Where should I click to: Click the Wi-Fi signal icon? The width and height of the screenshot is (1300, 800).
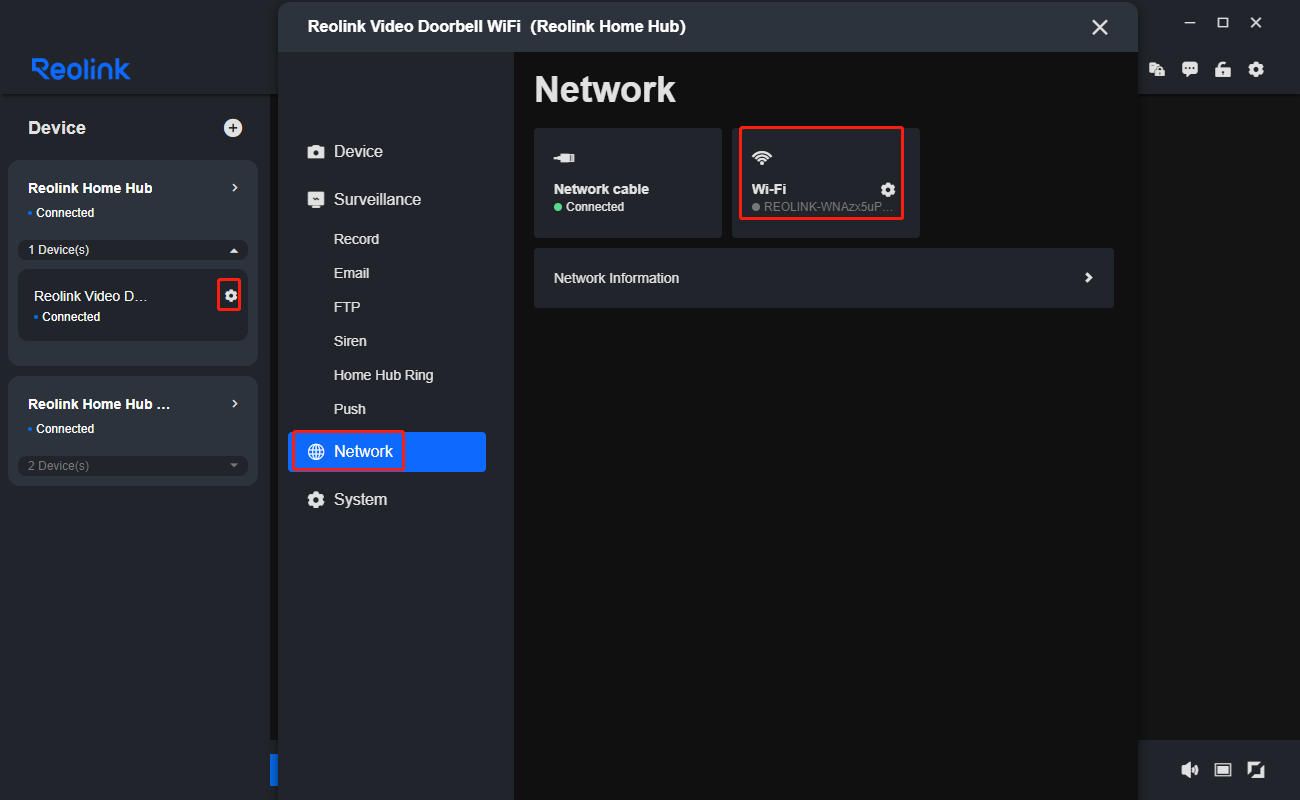click(x=762, y=158)
